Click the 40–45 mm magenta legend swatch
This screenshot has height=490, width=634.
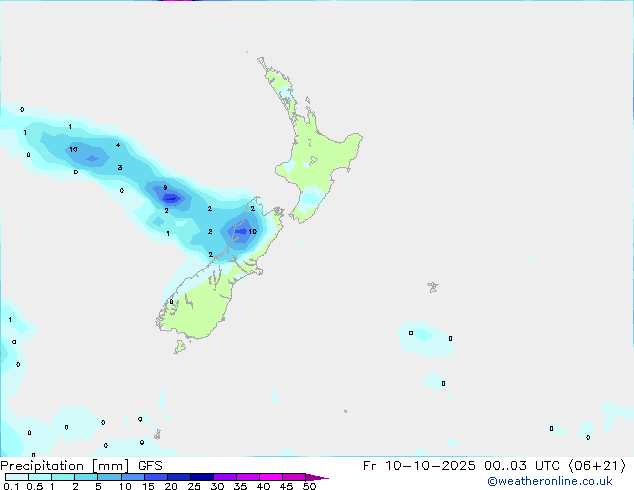click(271, 477)
